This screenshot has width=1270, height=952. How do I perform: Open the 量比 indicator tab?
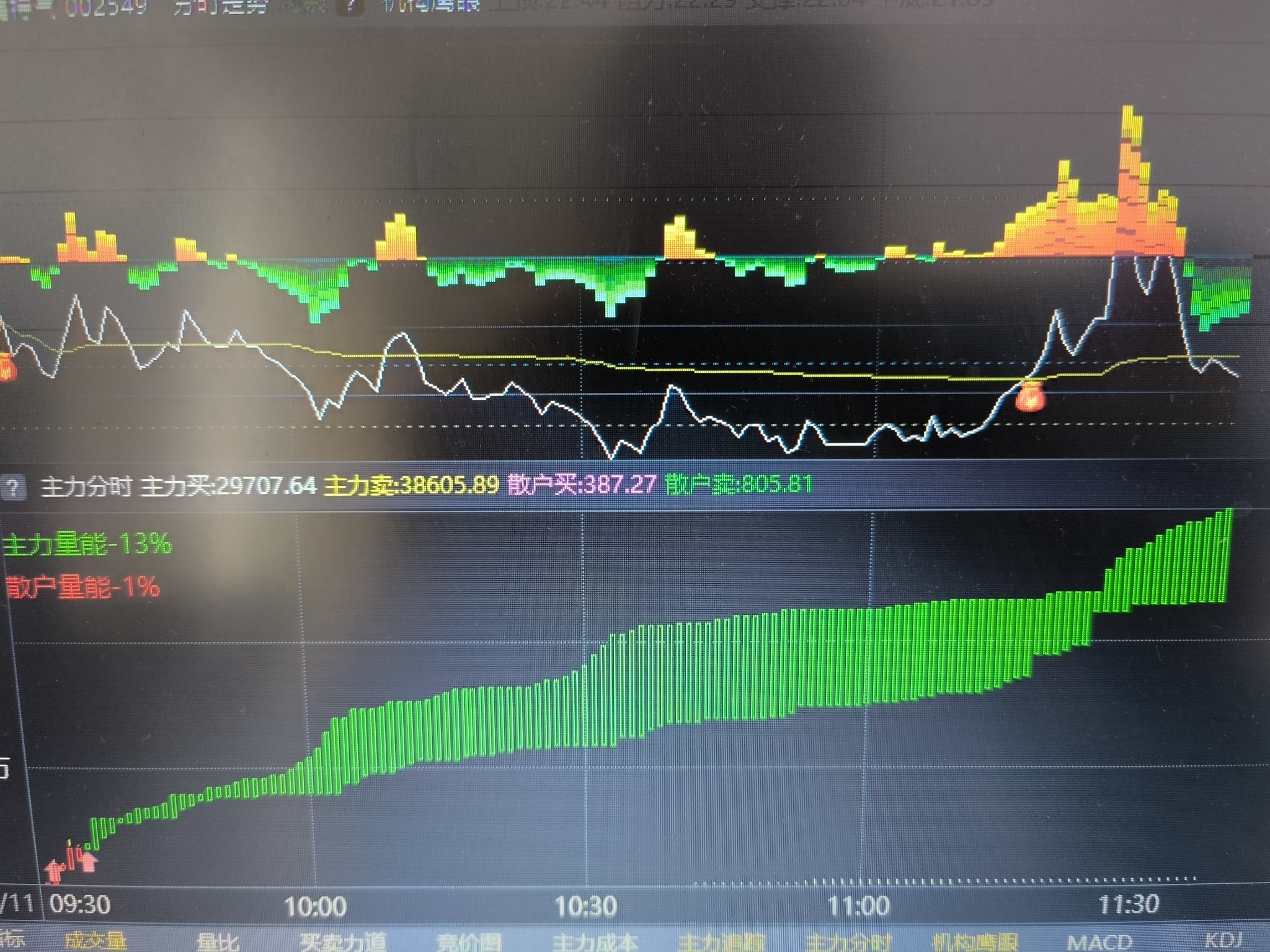coord(218,942)
